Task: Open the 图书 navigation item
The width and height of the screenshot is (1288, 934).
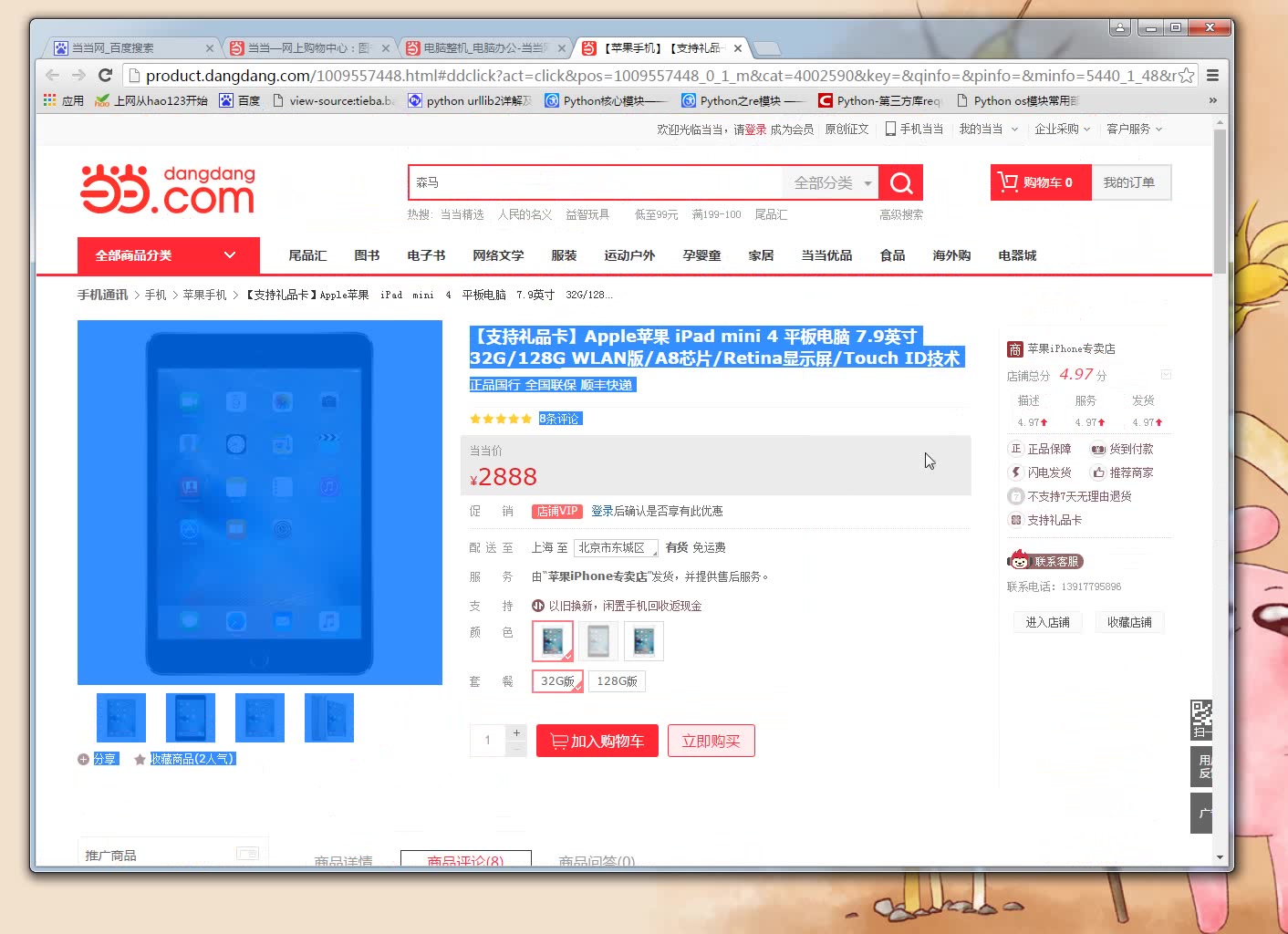Action: point(367,255)
